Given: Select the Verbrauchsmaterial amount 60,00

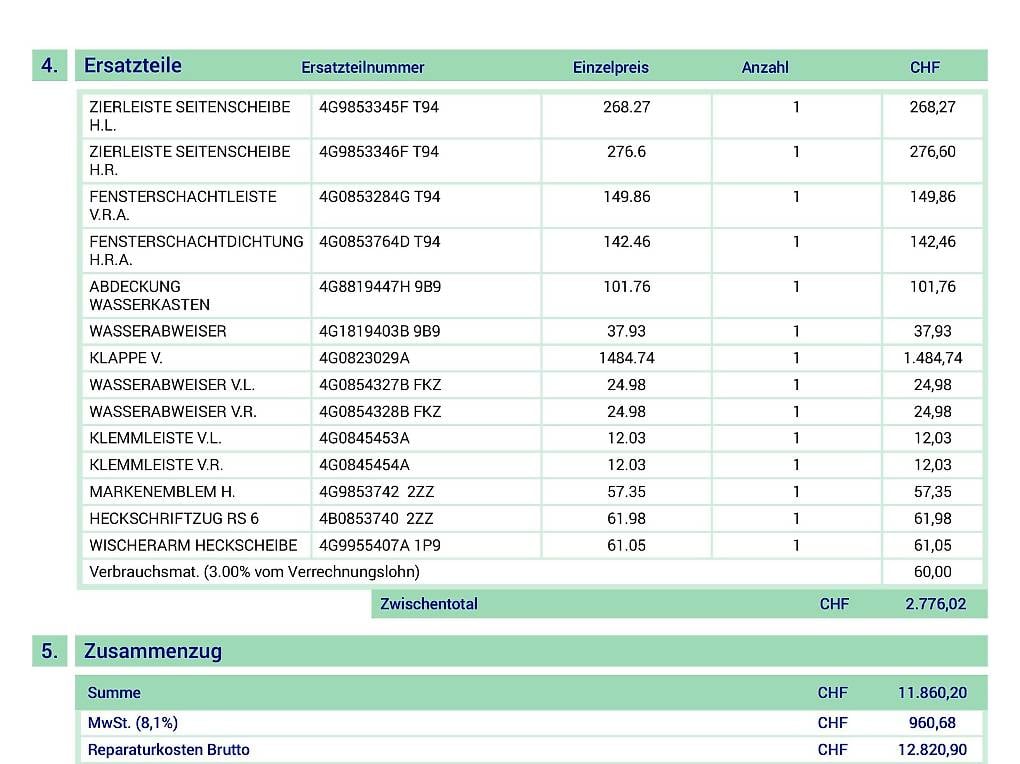Looking at the screenshot, I should coord(932,572).
